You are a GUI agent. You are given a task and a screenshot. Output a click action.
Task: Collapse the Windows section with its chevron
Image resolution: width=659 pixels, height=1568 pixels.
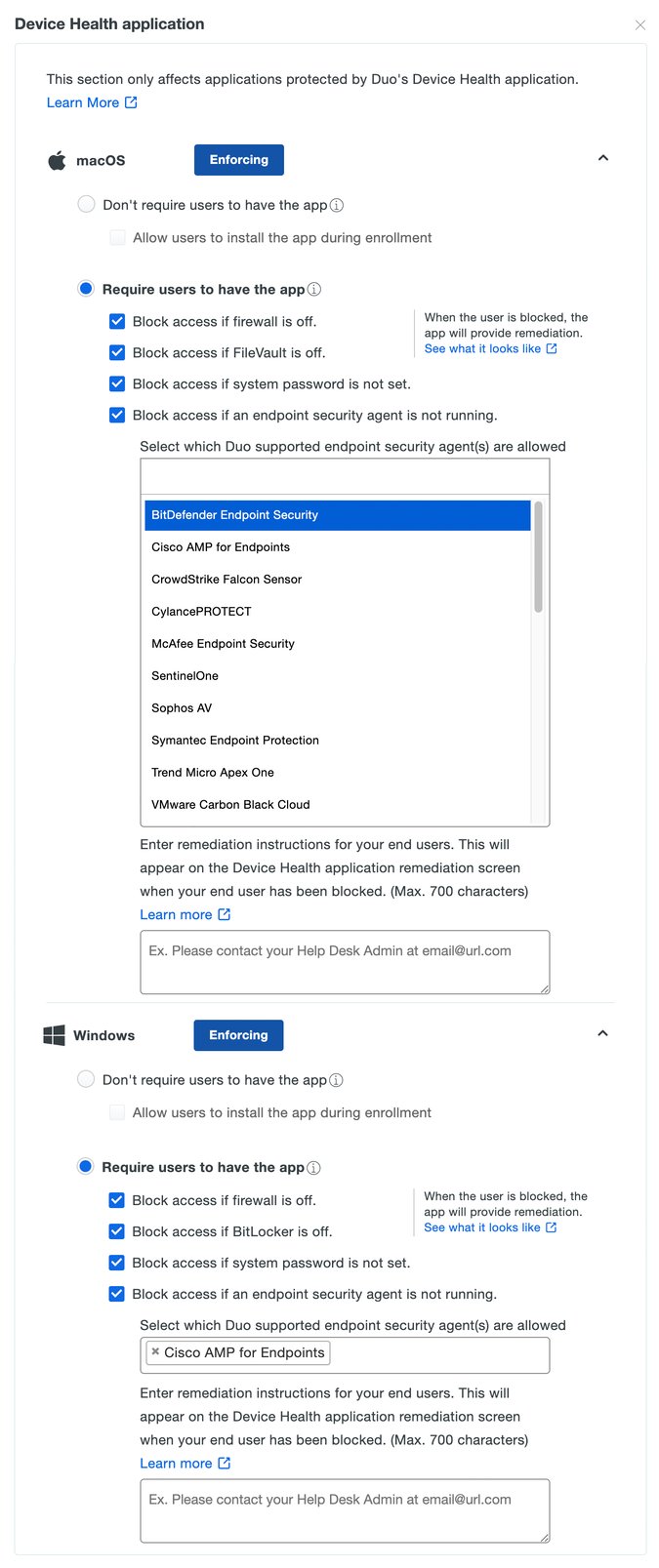pyautogui.click(x=603, y=1032)
